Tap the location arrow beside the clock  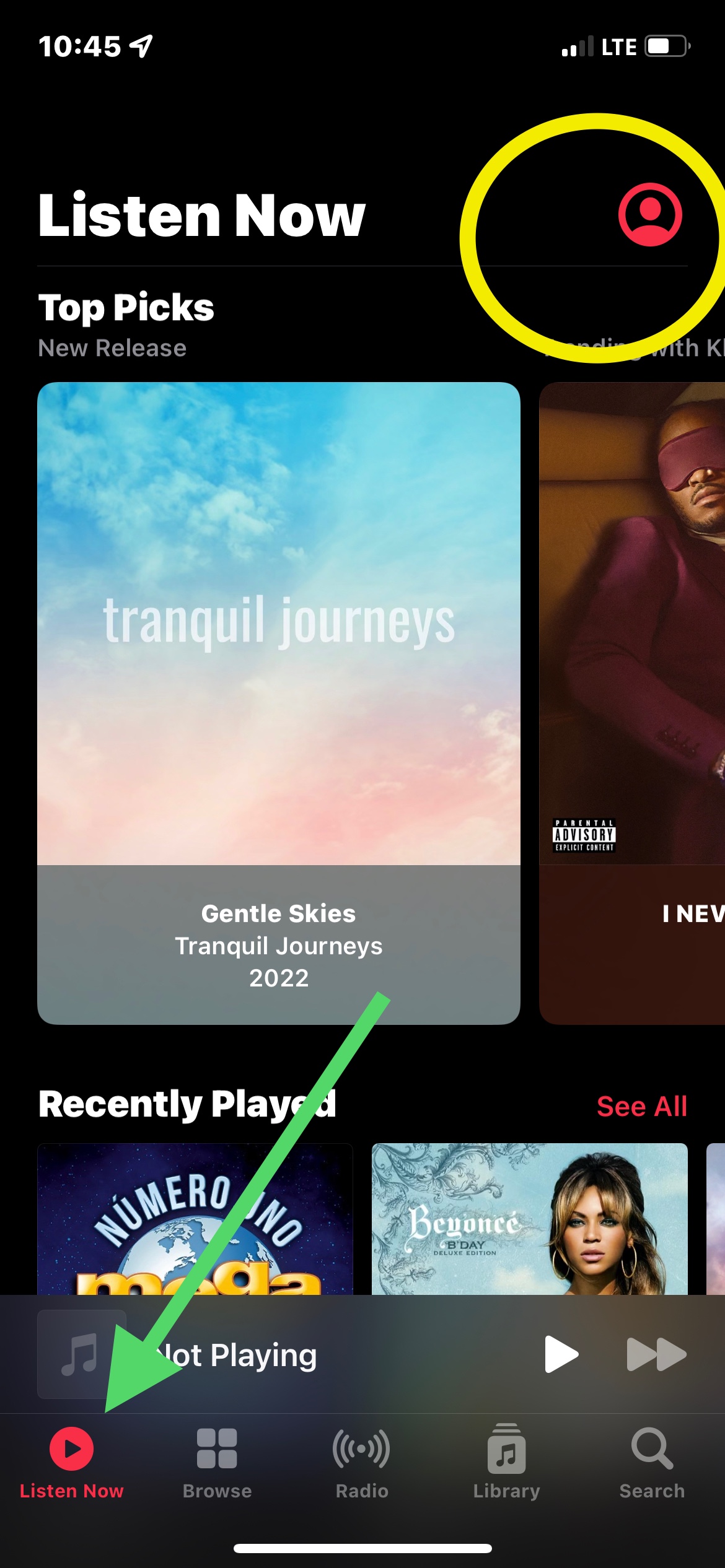tap(141, 46)
